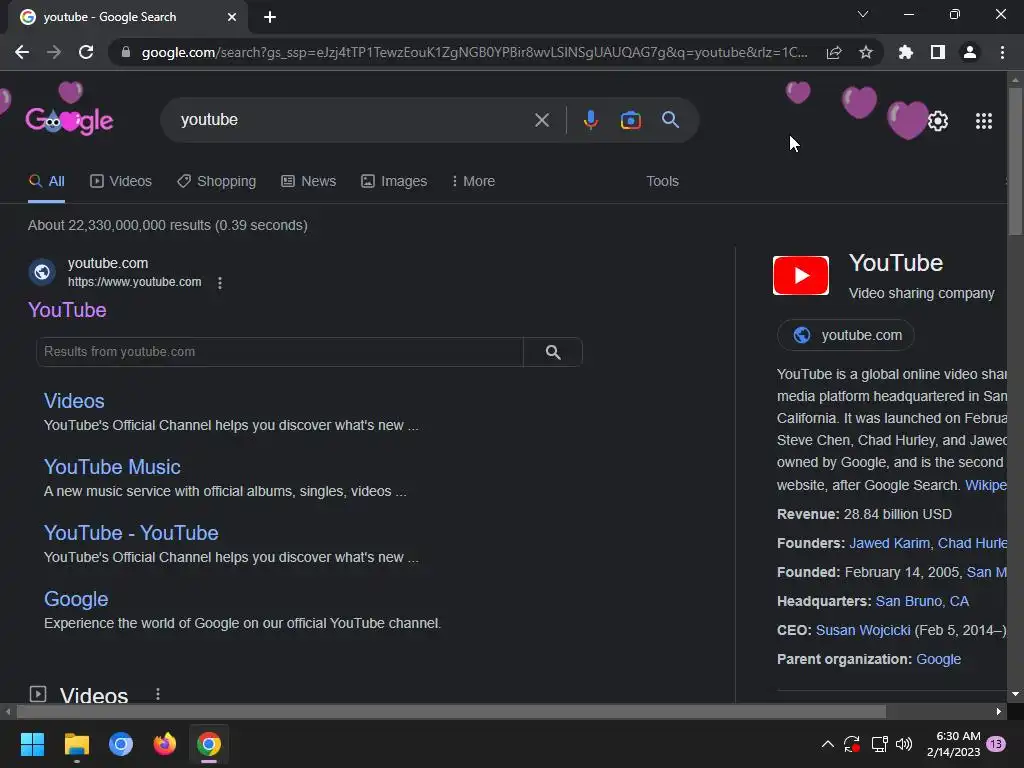The width and height of the screenshot is (1024, 768).
Task: Click the vertical scrollbar down arrow
Action: click(1015, 694)
